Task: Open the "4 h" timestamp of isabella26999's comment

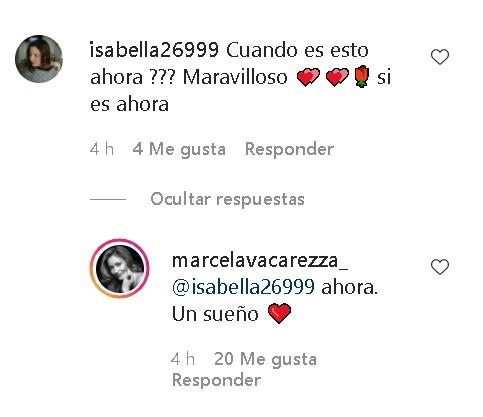Action: 102,149
